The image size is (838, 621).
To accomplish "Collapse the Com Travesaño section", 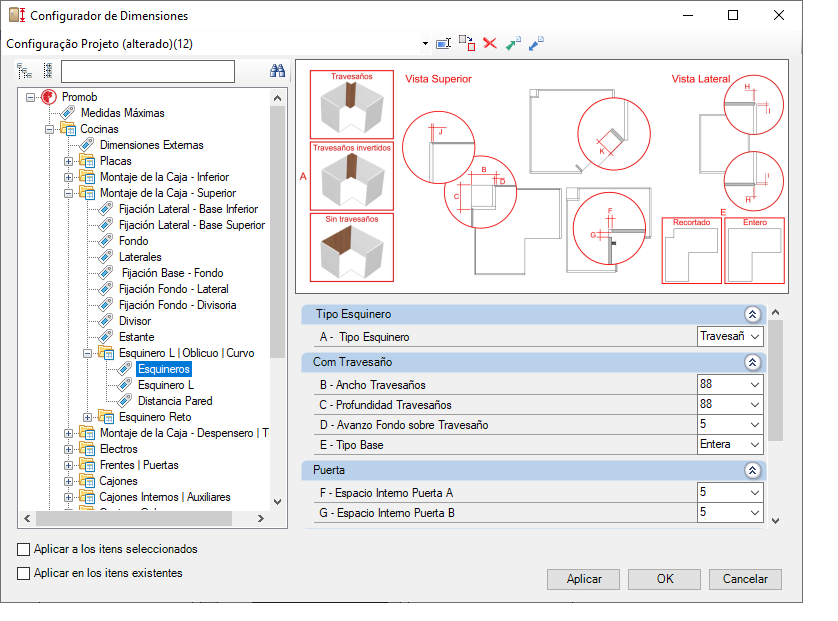I will click(x=752, y=362).
